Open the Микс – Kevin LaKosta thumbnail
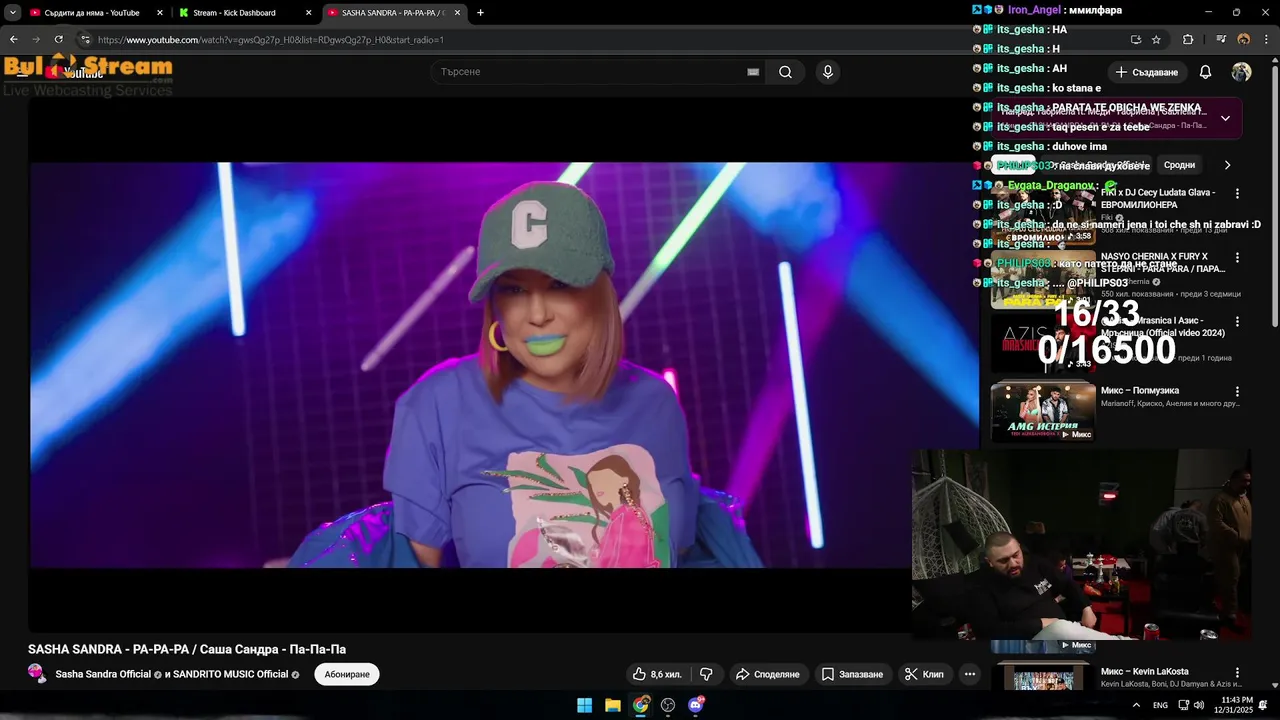The width and height of the screenshot is (1280, 720). tap(1043, 678)
